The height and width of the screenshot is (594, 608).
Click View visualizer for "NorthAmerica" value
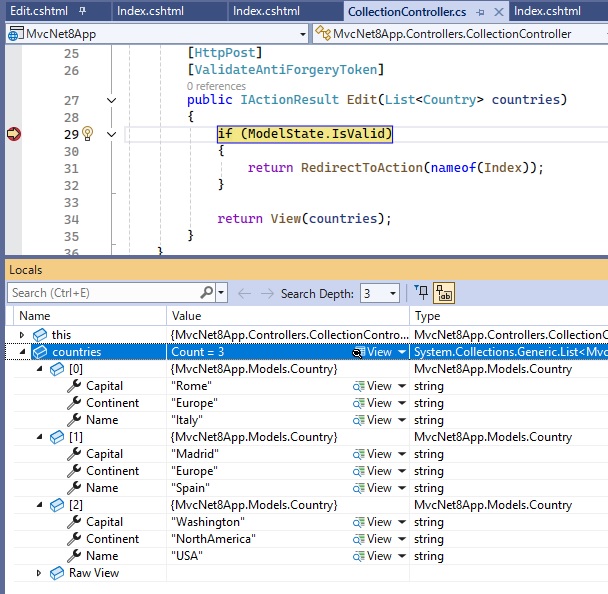coord(373,539)
